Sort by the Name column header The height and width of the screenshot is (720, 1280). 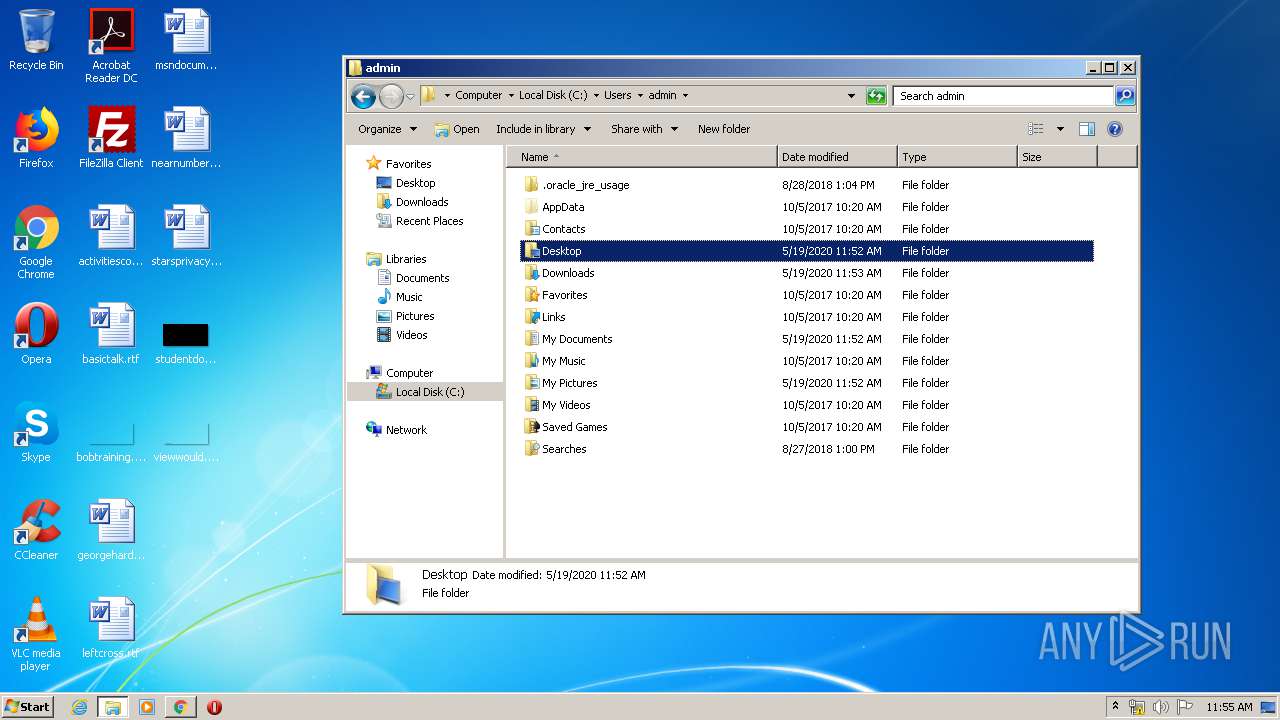pyautogui.click(x=642, y=157)
